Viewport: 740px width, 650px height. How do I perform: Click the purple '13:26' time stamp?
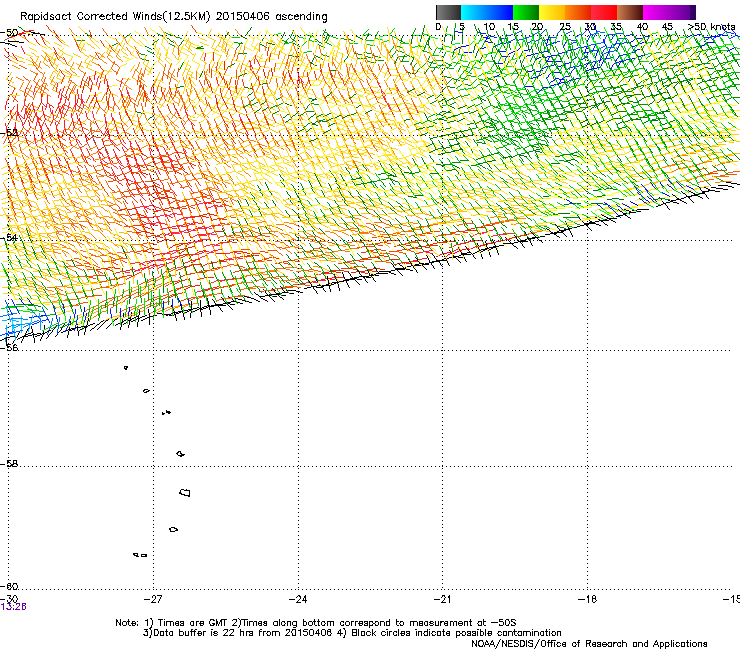coord(13,607)
